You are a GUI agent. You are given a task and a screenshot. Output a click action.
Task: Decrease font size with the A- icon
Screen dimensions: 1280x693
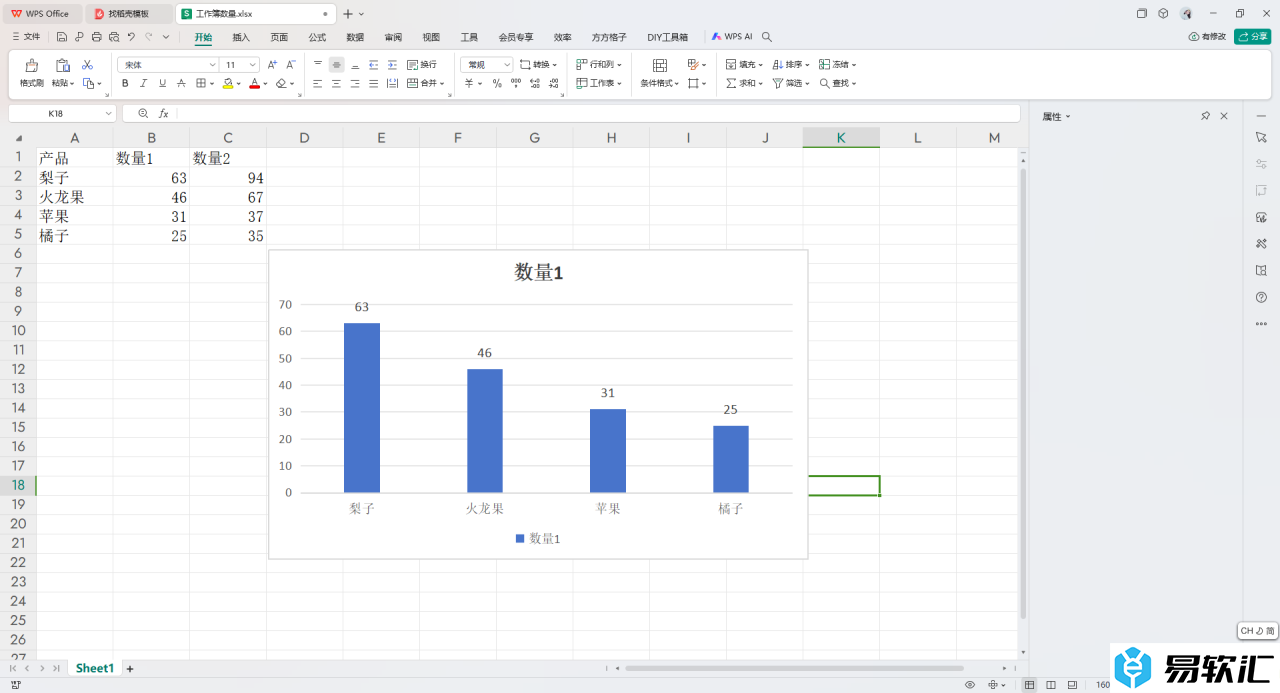[x=291, y=64]
